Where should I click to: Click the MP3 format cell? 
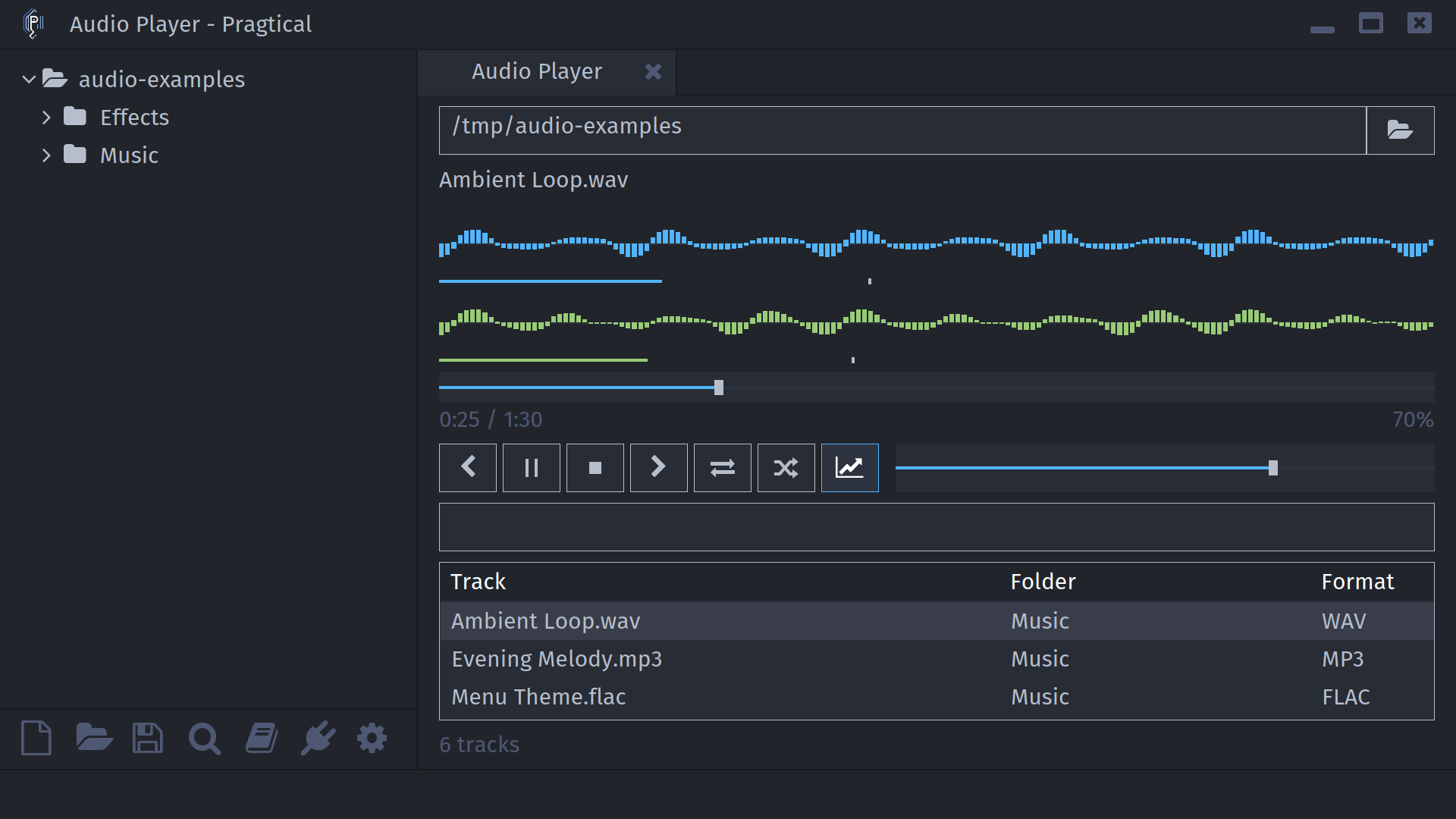pyautogui.click(x=1343, y=659)
